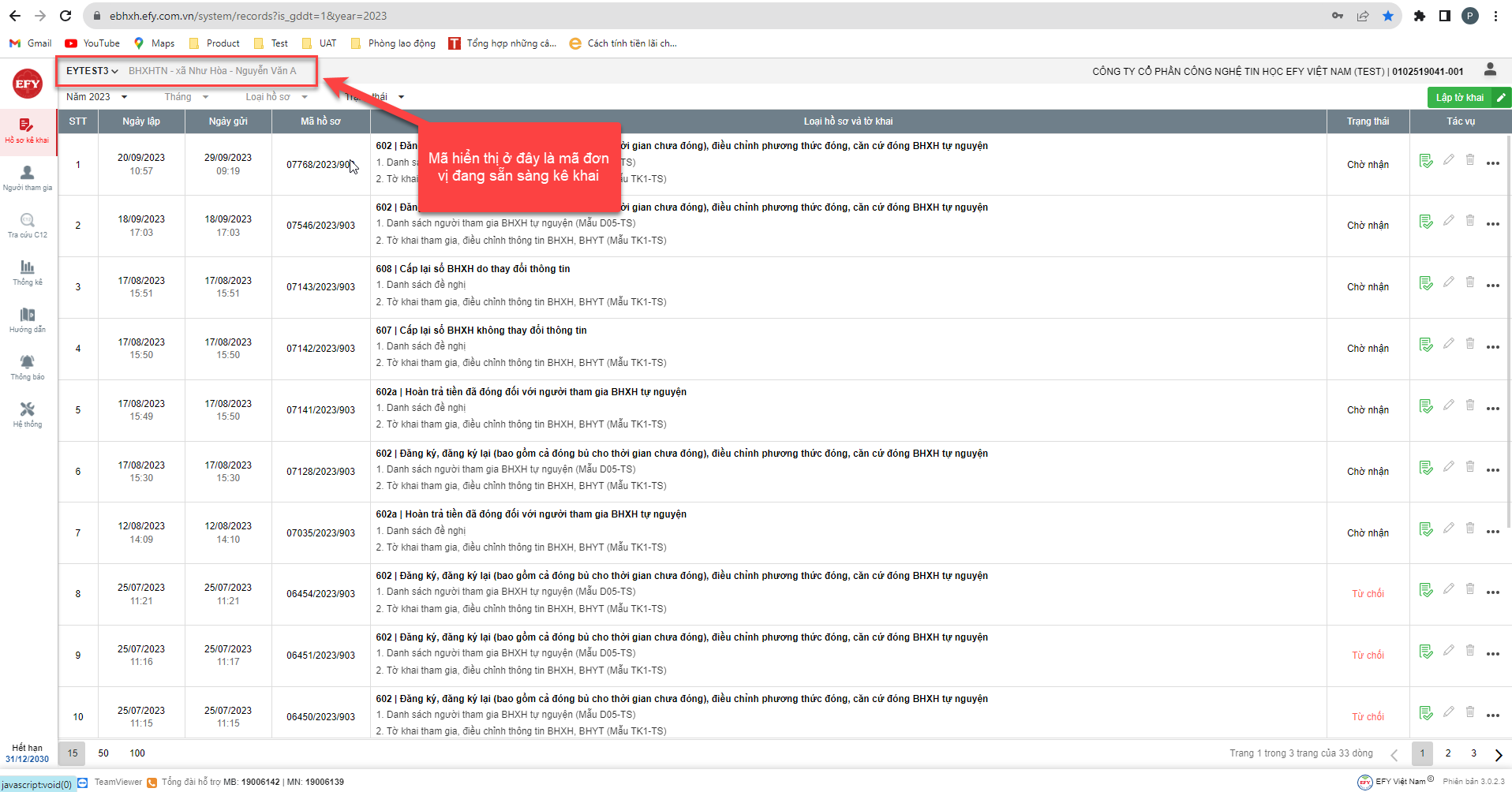Open Hướng dẫn guide icon
This screenshot has width=1512, height=792.
coord(28,319)
